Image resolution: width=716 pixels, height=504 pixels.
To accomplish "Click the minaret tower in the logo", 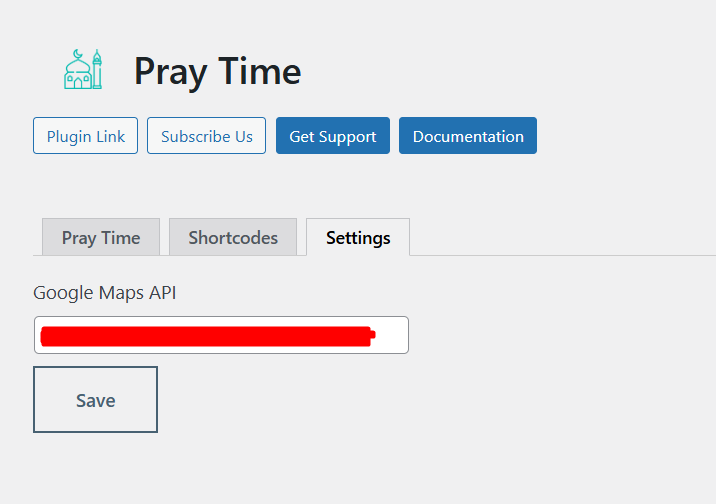I will [97, 69].
